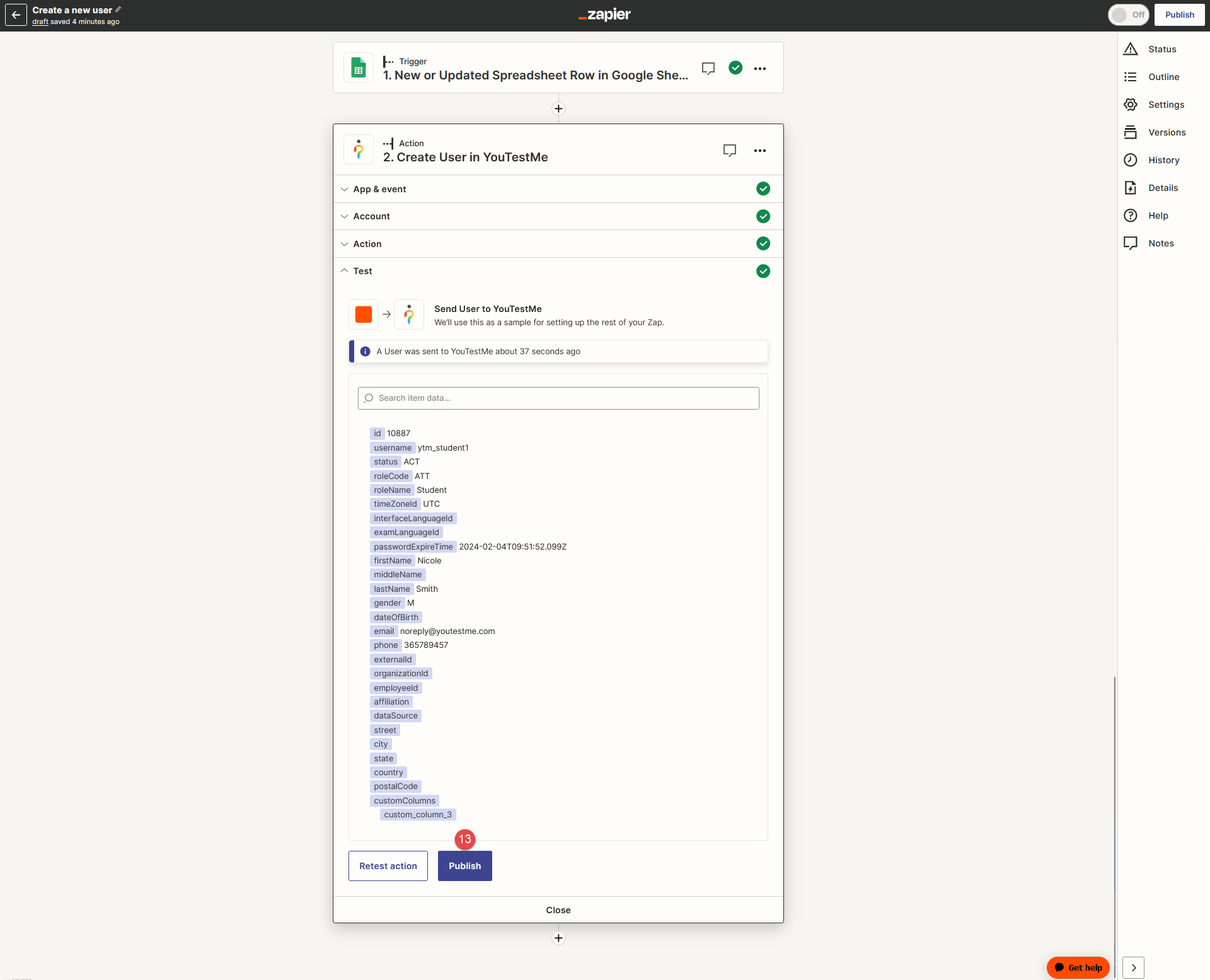Click the id value 10887
The height and width of the screenshot is (980, 1210).
point(398,433)
